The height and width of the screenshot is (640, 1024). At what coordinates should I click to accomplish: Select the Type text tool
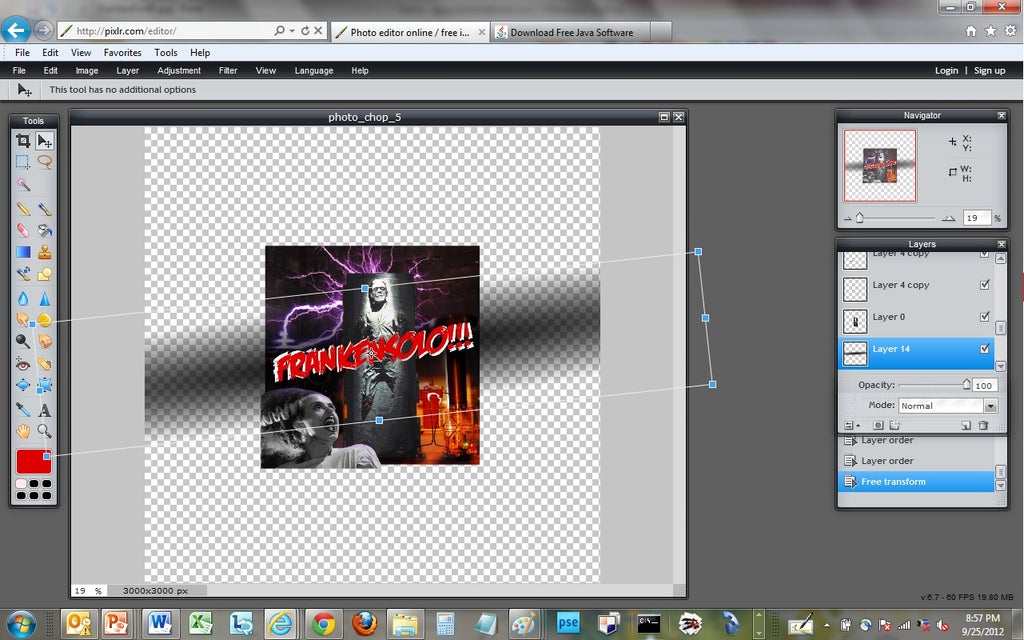coord(44,410)
